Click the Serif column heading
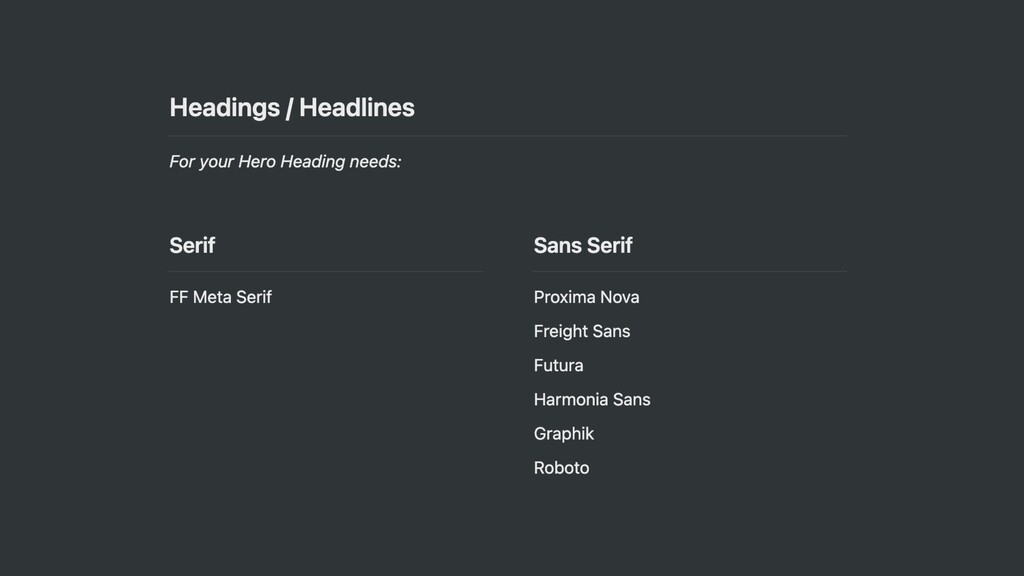The image size is (1024, 576). 192,246
